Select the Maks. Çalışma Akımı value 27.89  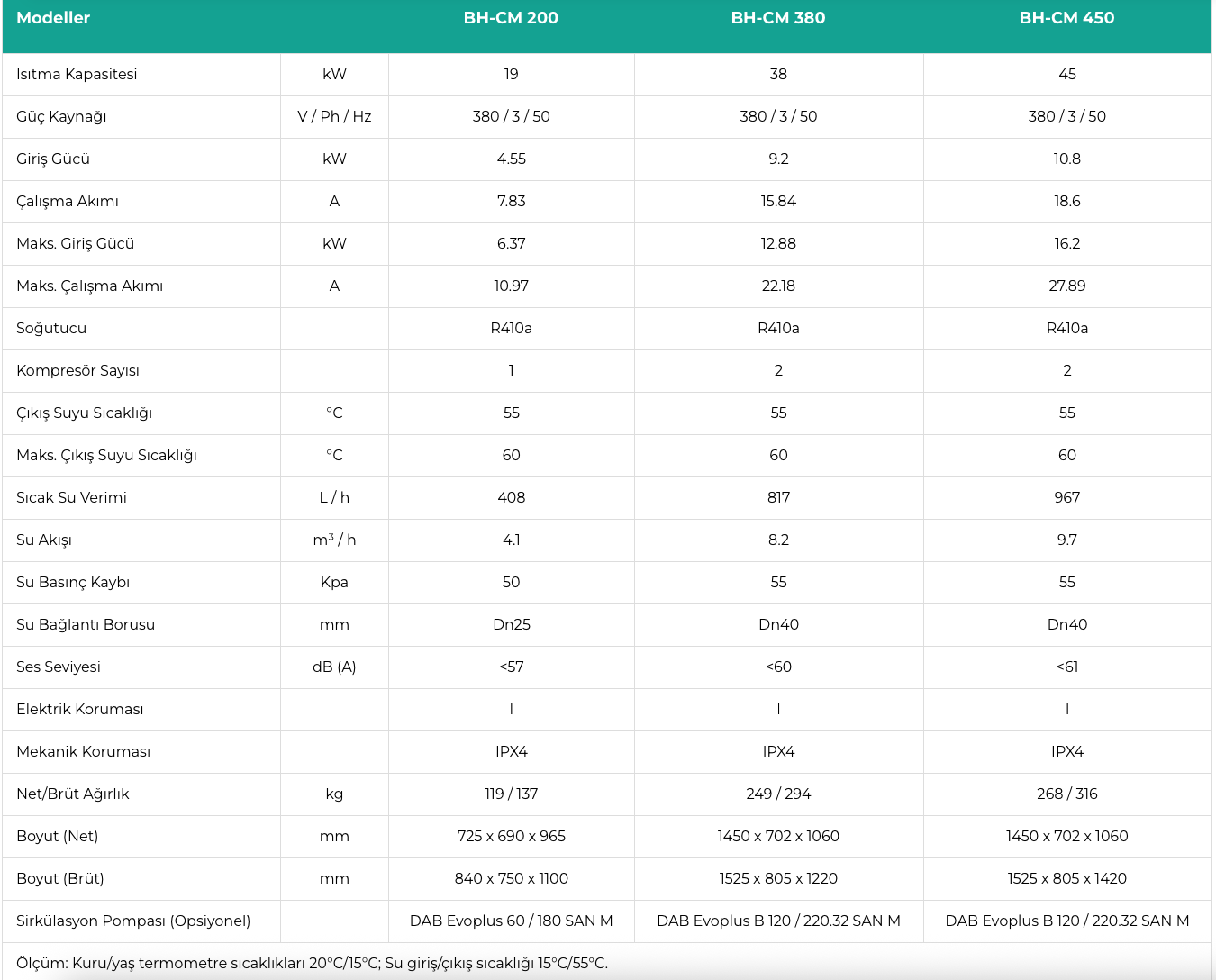point(1066,286)
